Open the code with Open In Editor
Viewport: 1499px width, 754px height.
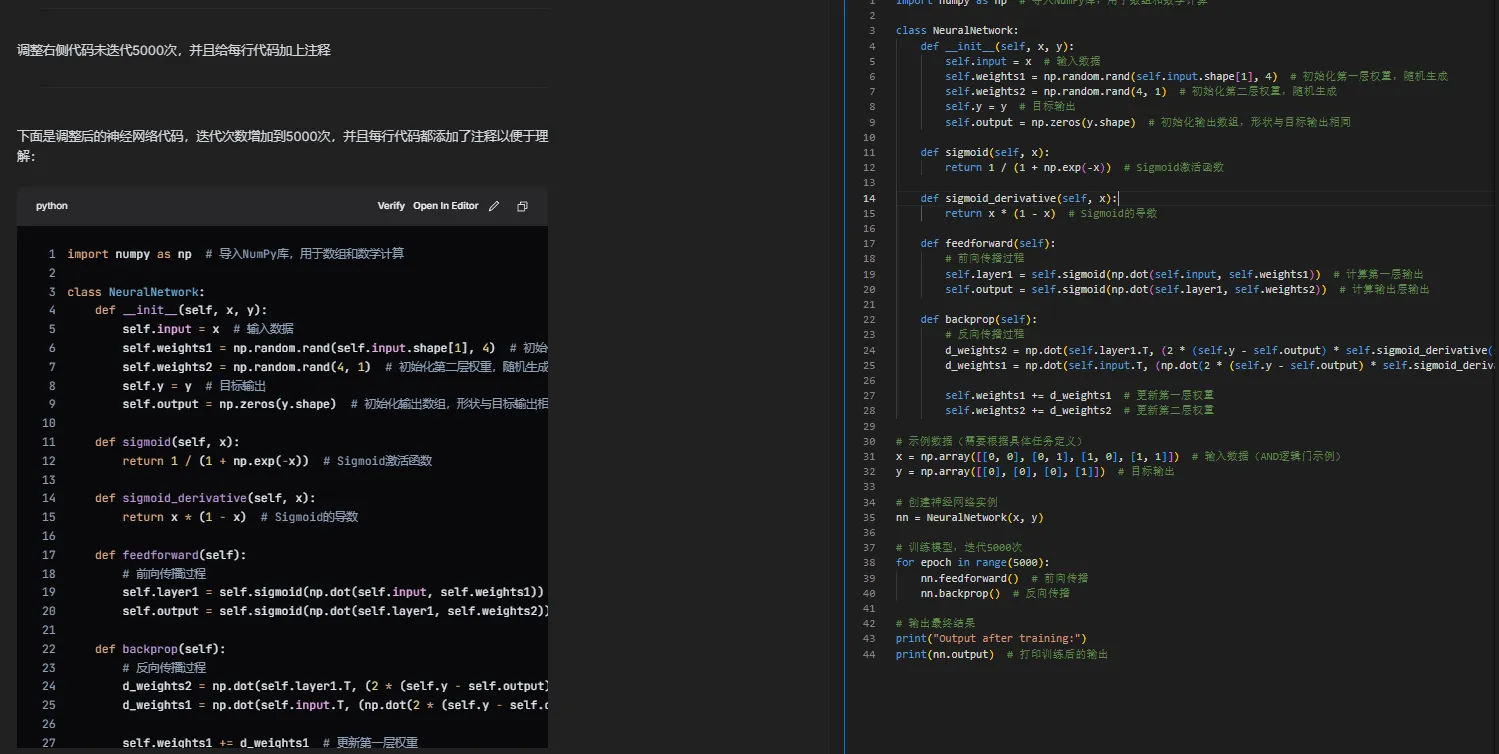point(445,206)
